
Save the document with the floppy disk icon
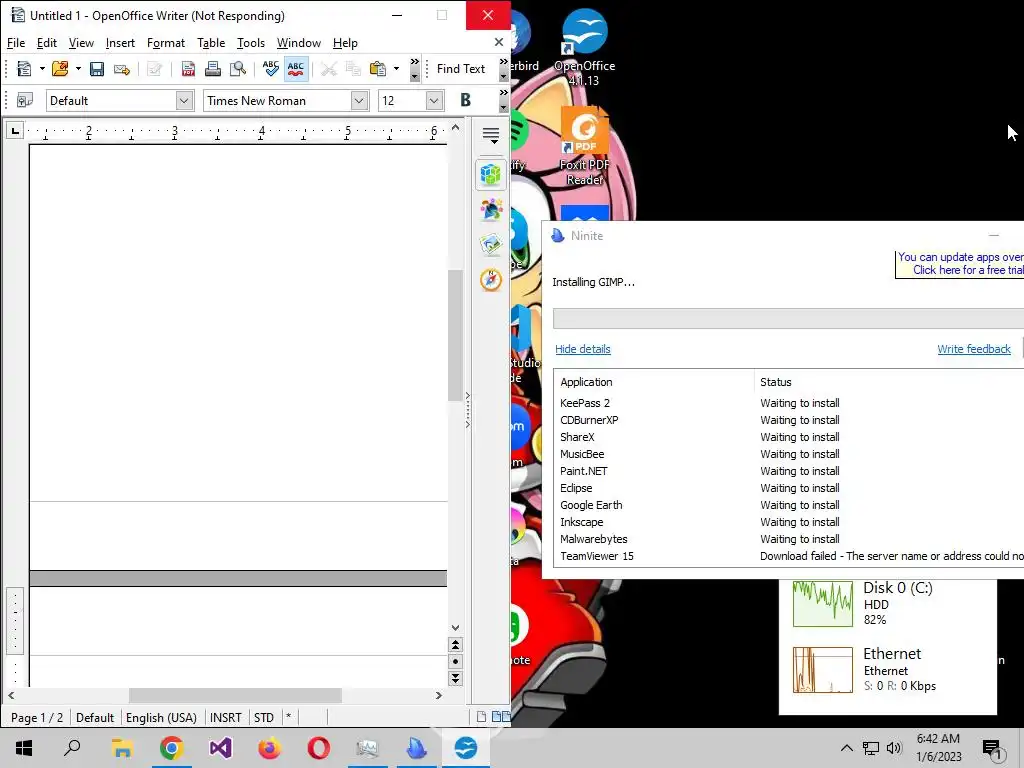97,69
